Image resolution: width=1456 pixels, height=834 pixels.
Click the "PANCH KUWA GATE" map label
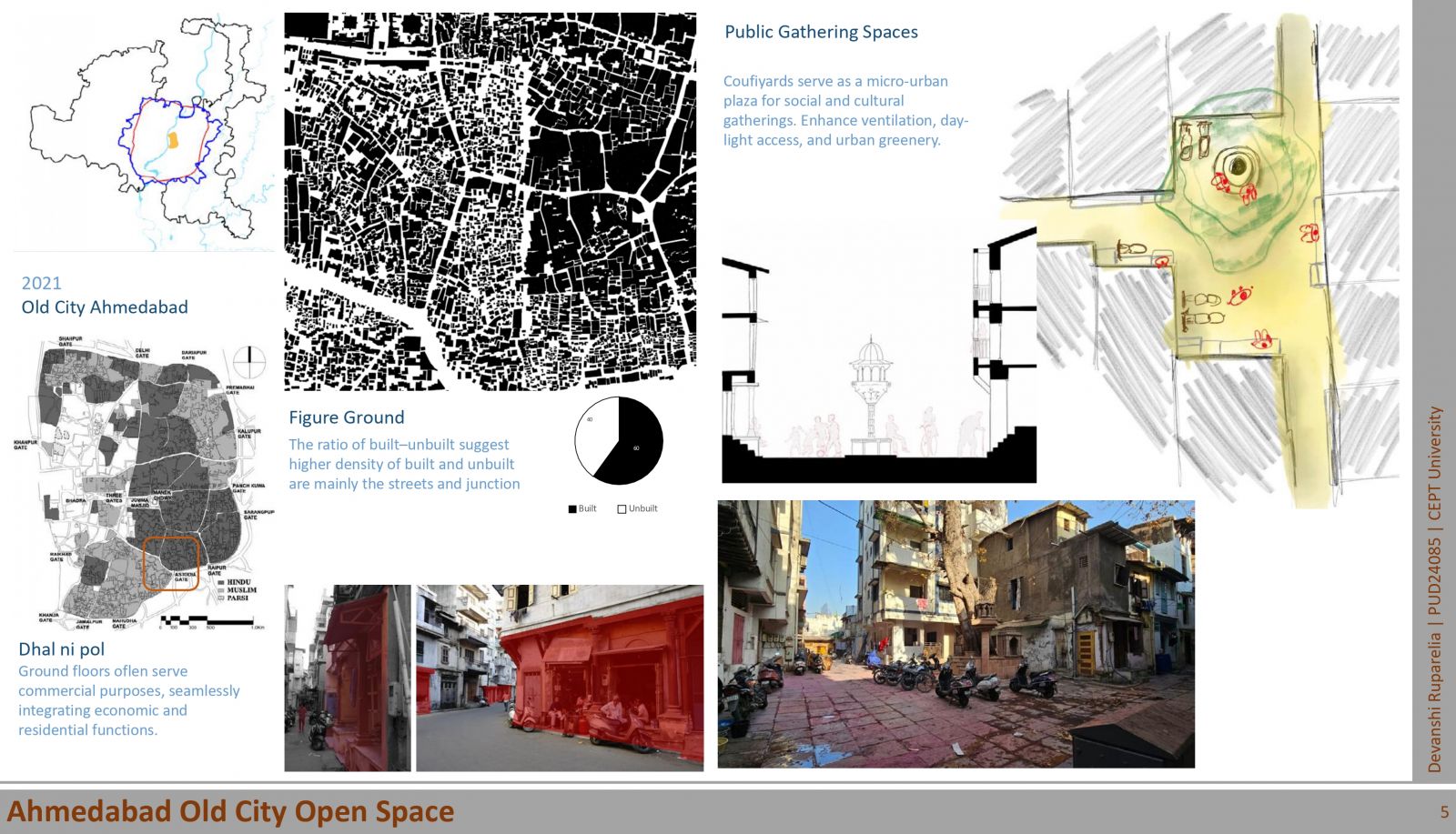(x=248, y=487)
